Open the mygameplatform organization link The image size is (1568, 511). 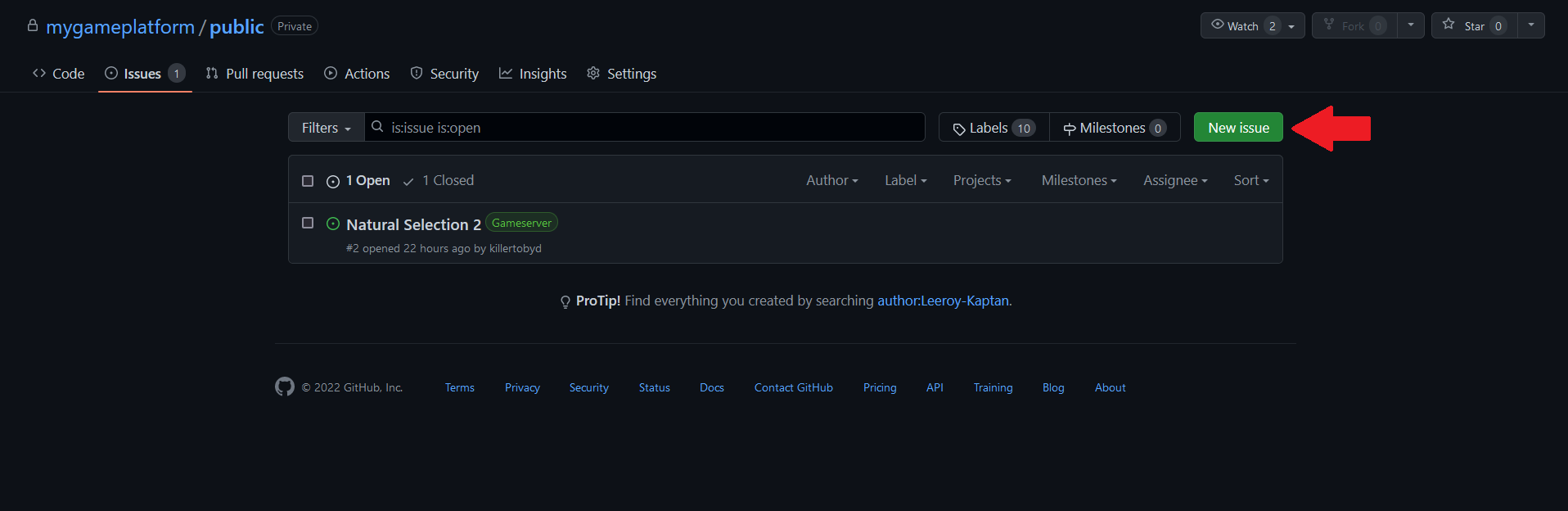(x=120, y=26)
